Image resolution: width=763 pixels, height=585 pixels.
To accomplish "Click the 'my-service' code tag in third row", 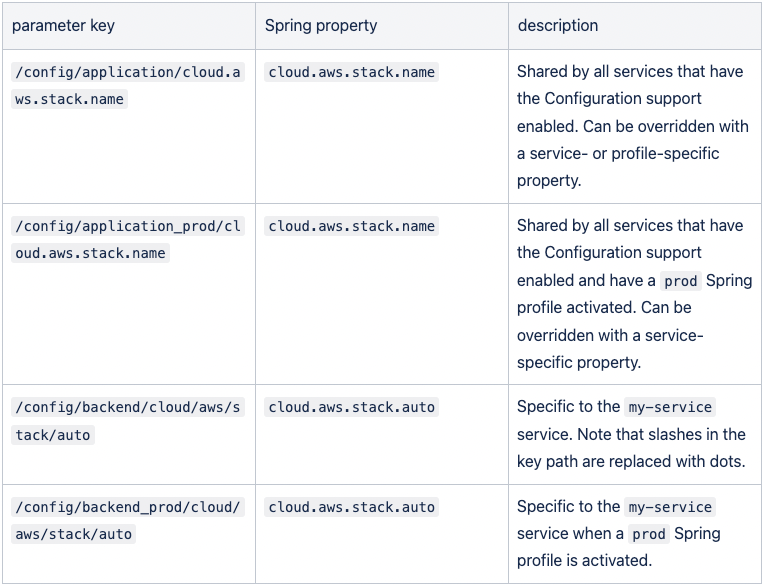I will [x=670, y=407].
